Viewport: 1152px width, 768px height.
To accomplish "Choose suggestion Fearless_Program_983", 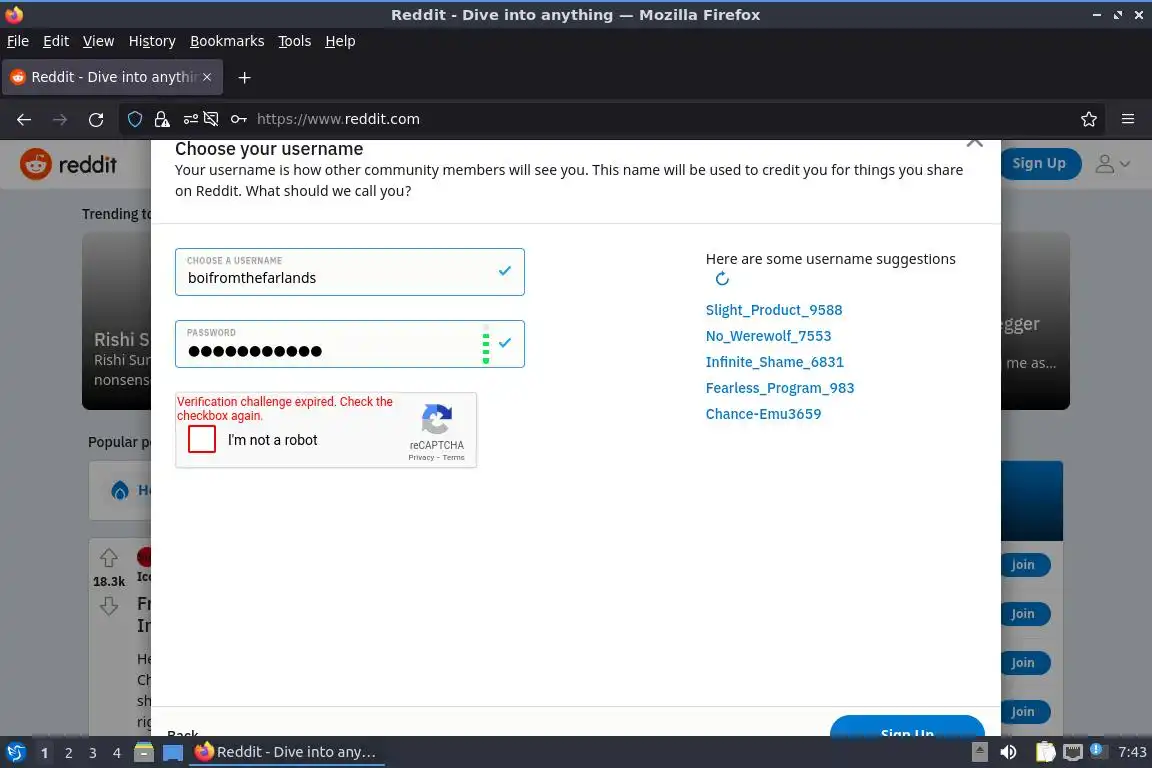I will [x=780, y=388].
